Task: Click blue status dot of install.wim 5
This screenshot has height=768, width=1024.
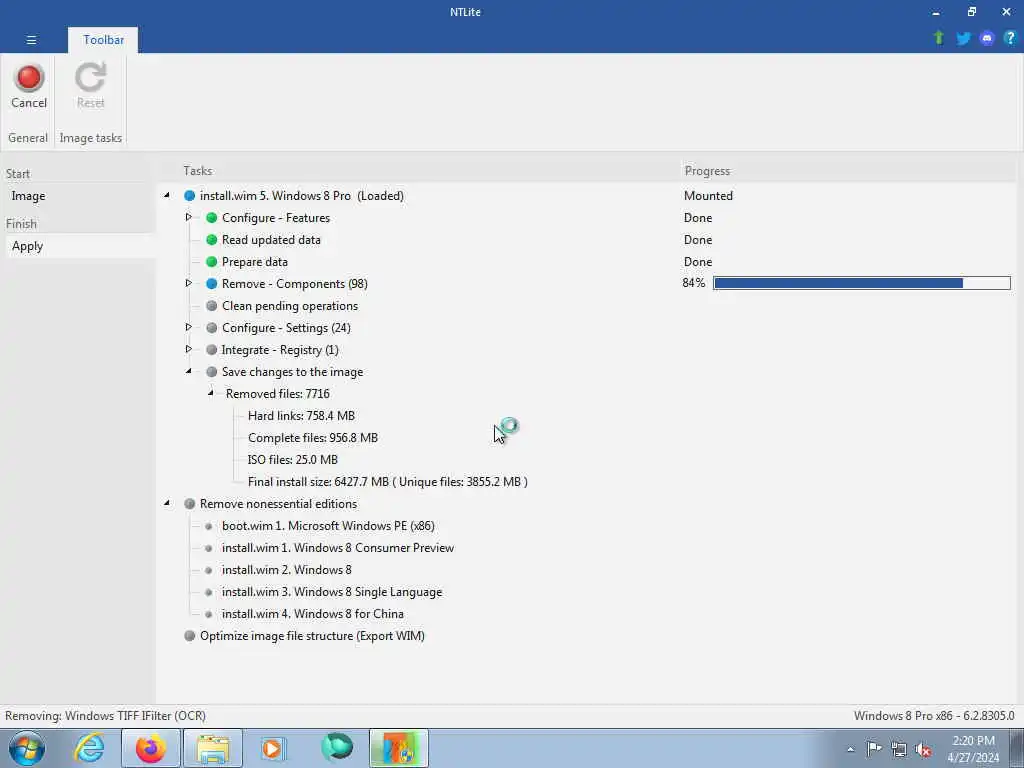Action: pyautogui.click(x=189, y=195)
